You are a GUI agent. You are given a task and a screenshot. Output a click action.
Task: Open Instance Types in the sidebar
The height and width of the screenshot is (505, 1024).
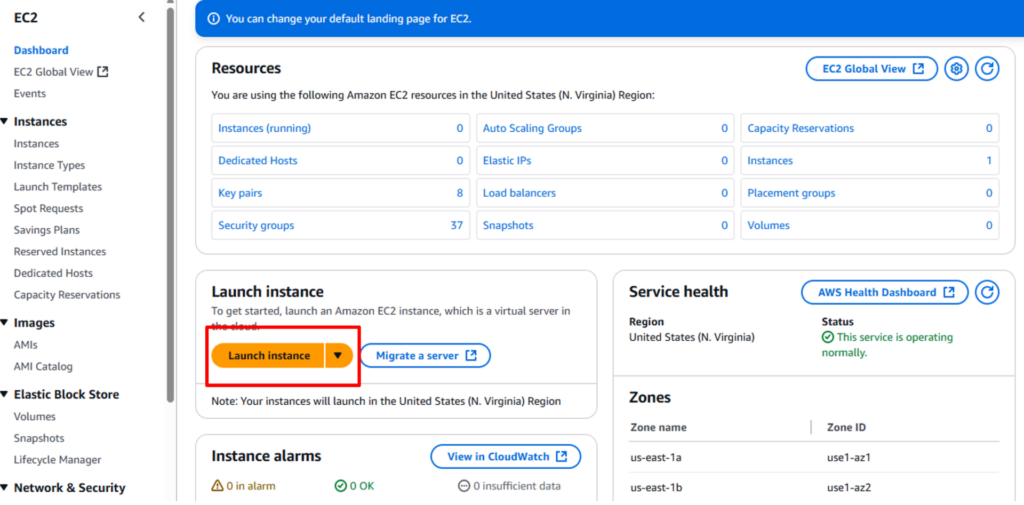[50, 165]
